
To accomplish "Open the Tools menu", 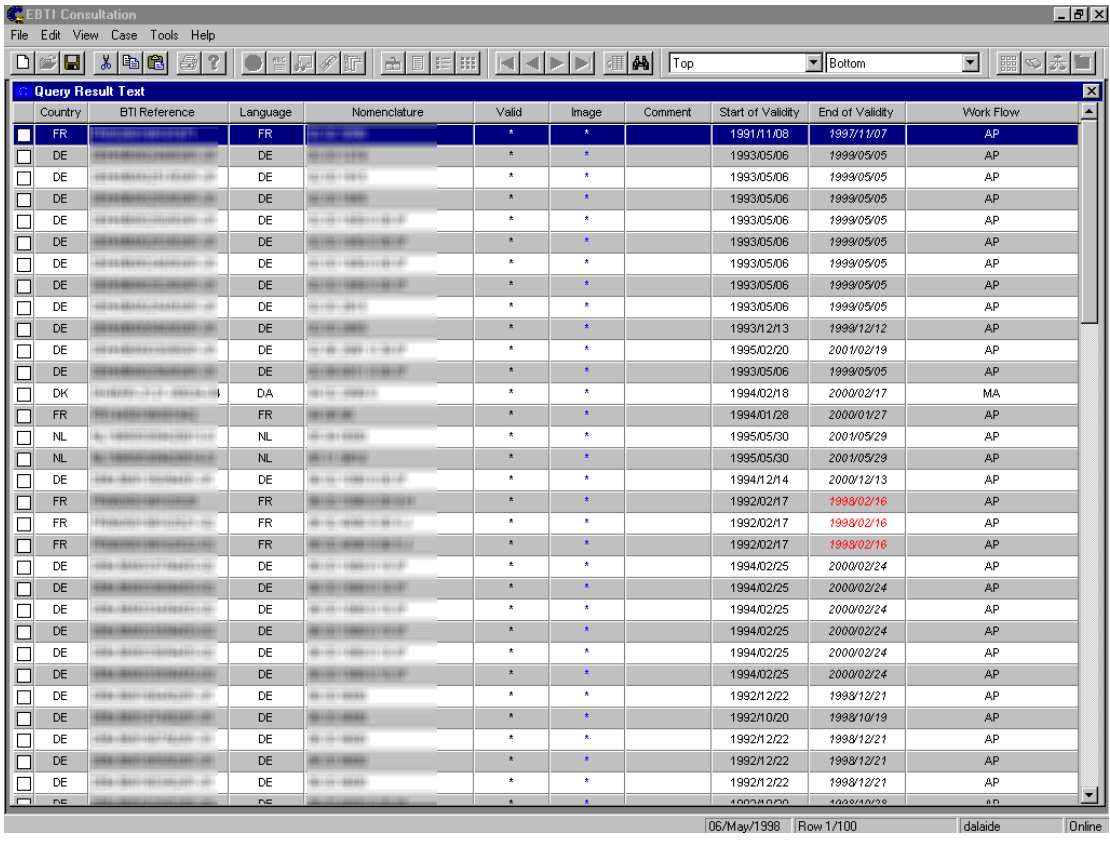I will pos(164,35).
